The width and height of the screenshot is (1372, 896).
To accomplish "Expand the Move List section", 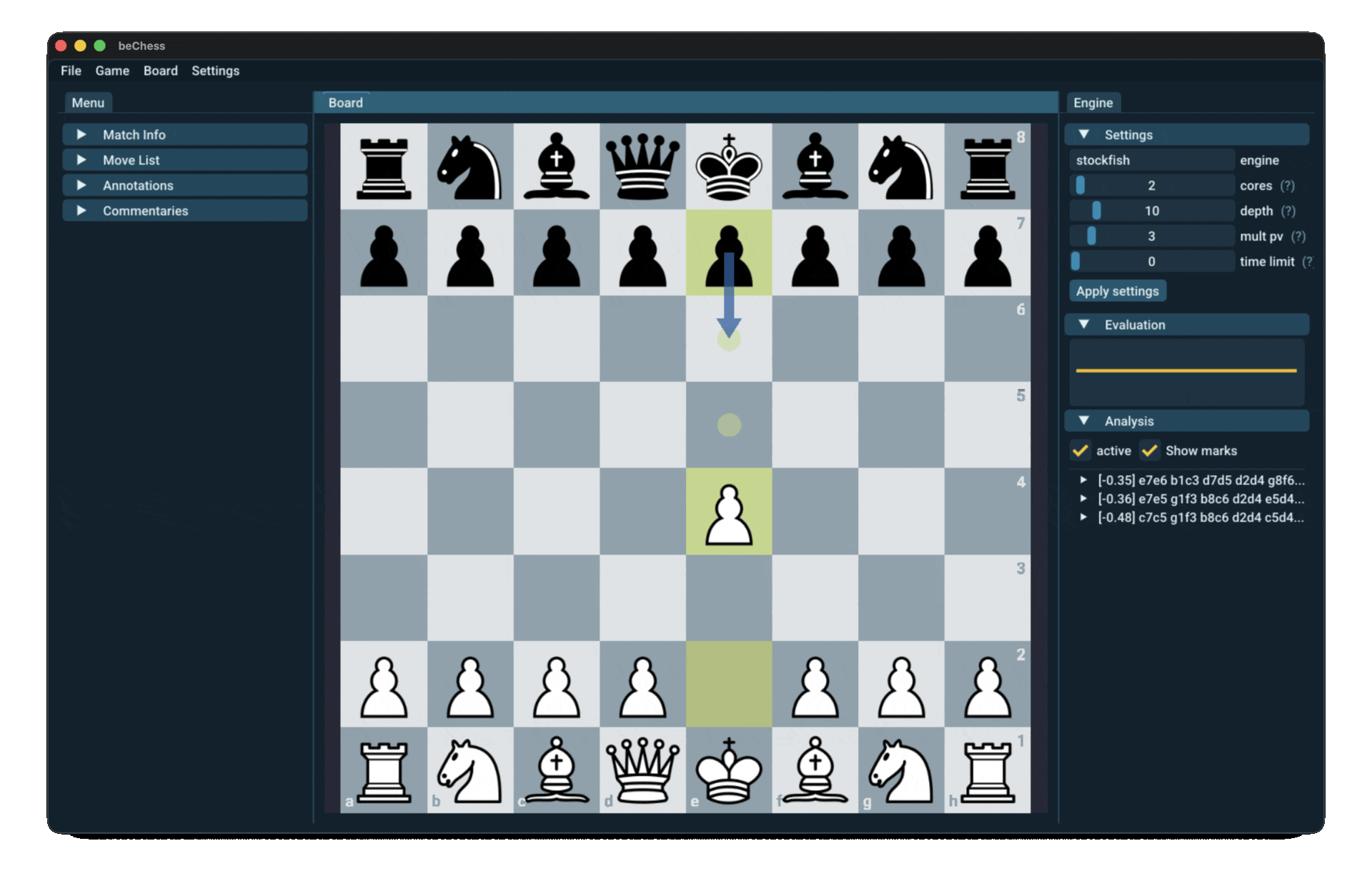I will click(x=184, y=160).
